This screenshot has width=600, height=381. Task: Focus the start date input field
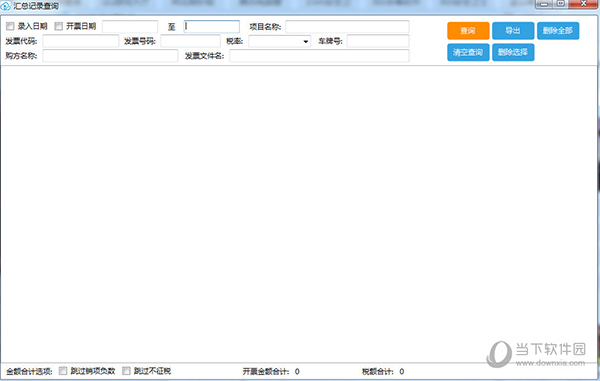pos(130,26)
